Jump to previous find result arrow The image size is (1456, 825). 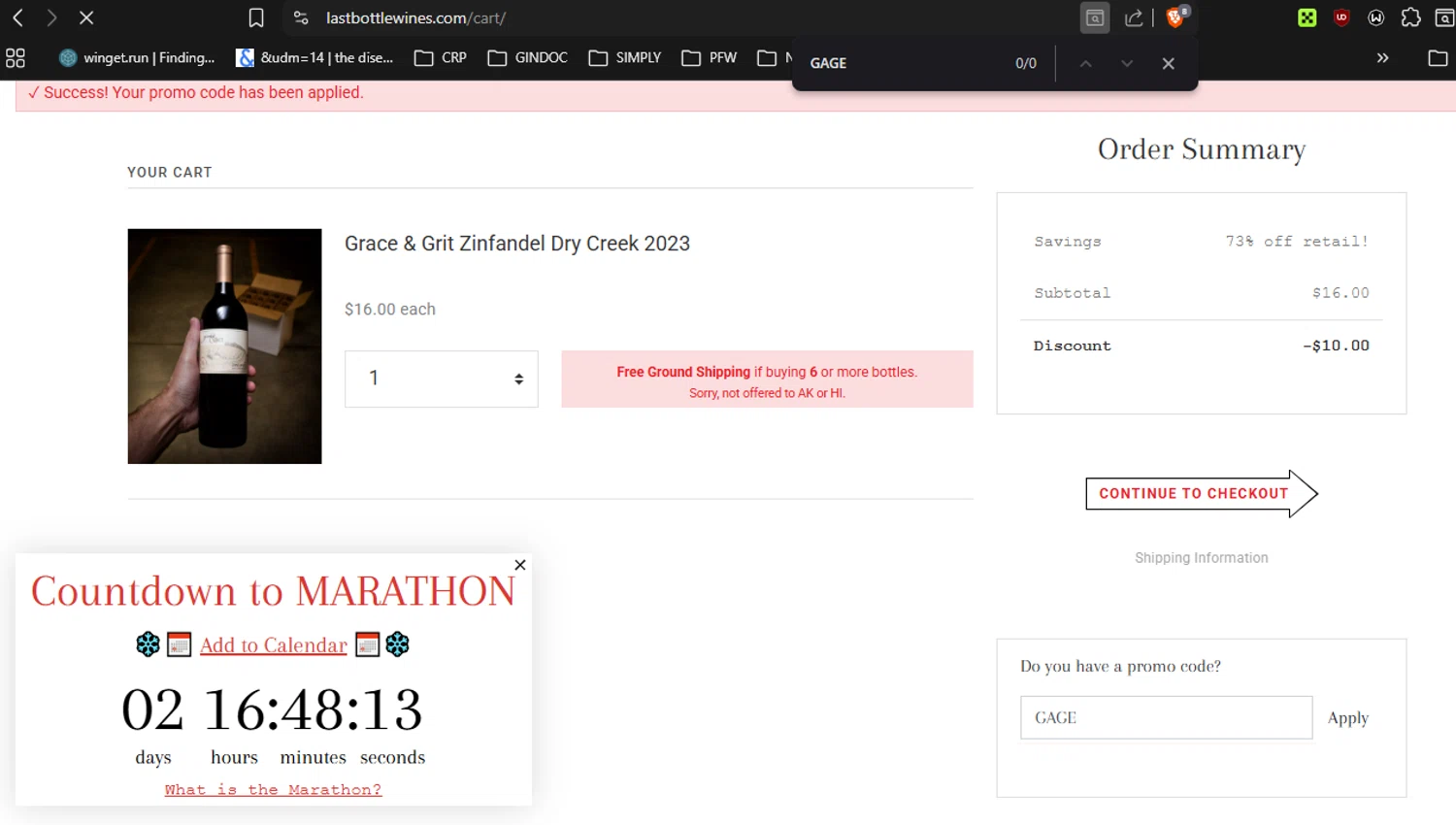(1085, 63)
